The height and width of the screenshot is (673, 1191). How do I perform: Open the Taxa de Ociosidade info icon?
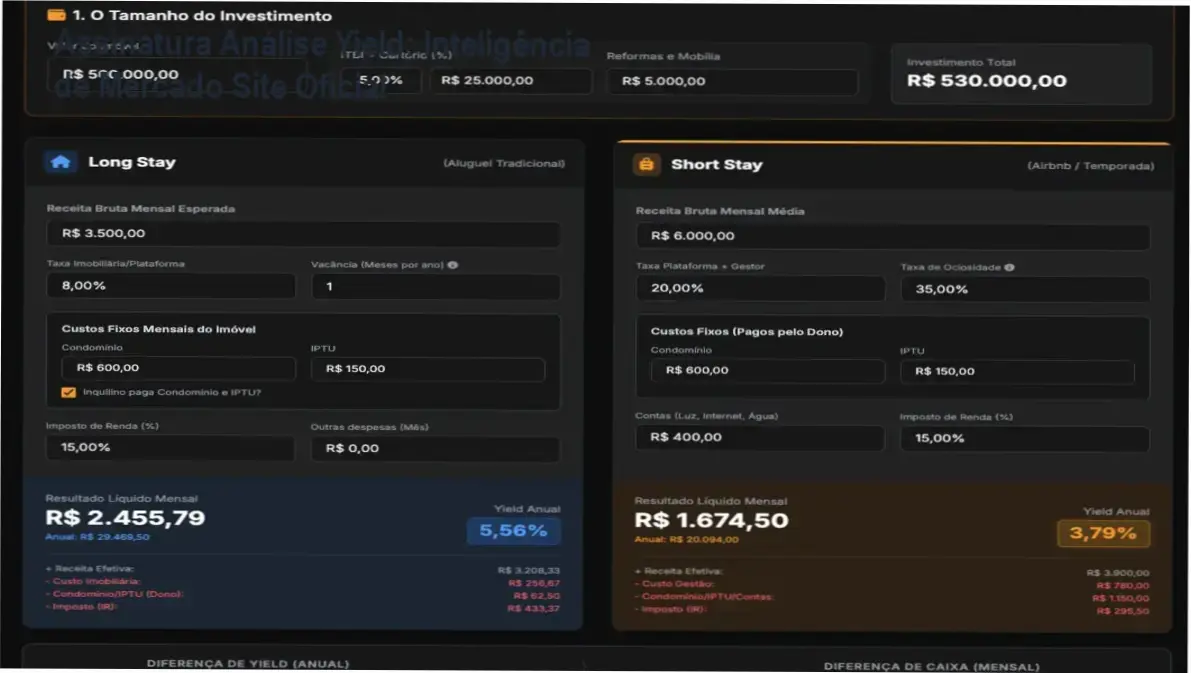click(1009, 267)
